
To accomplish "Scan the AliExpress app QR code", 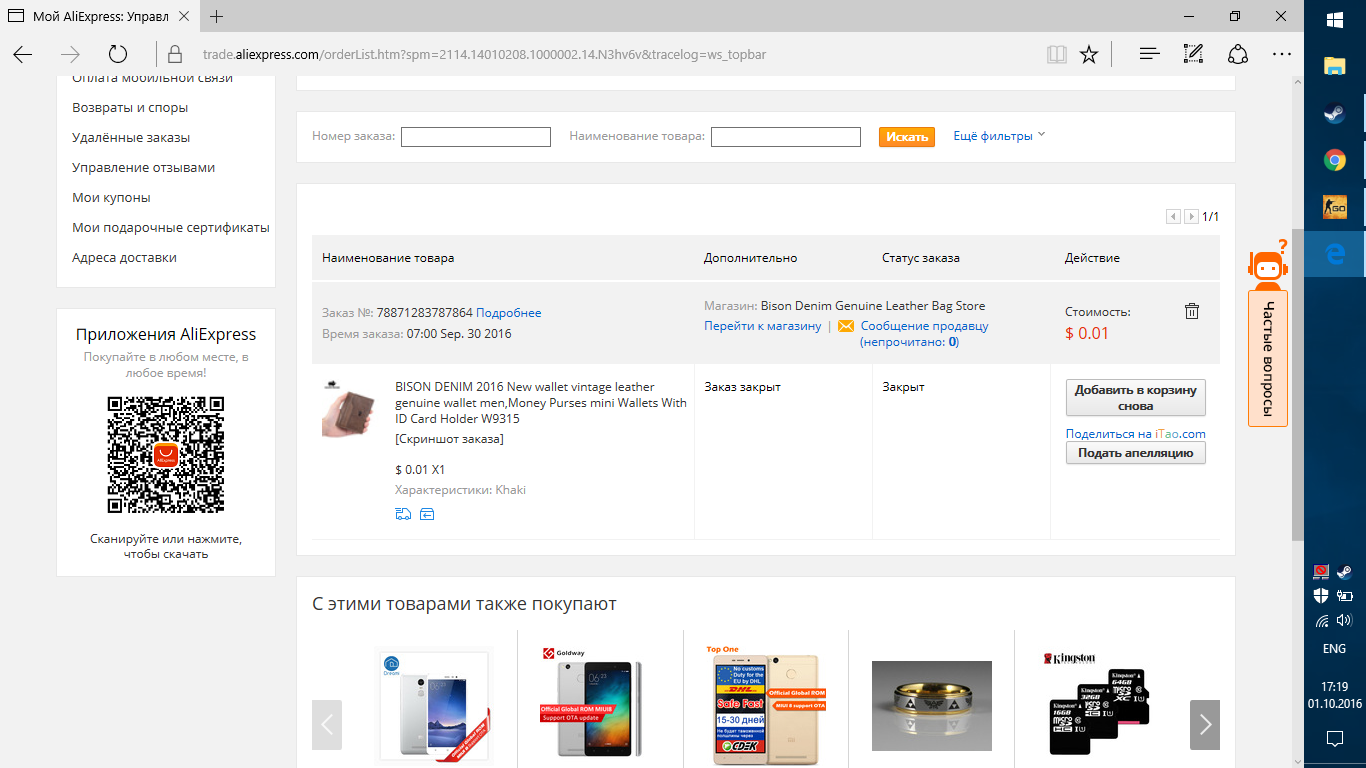I will [x=166, y=455].
